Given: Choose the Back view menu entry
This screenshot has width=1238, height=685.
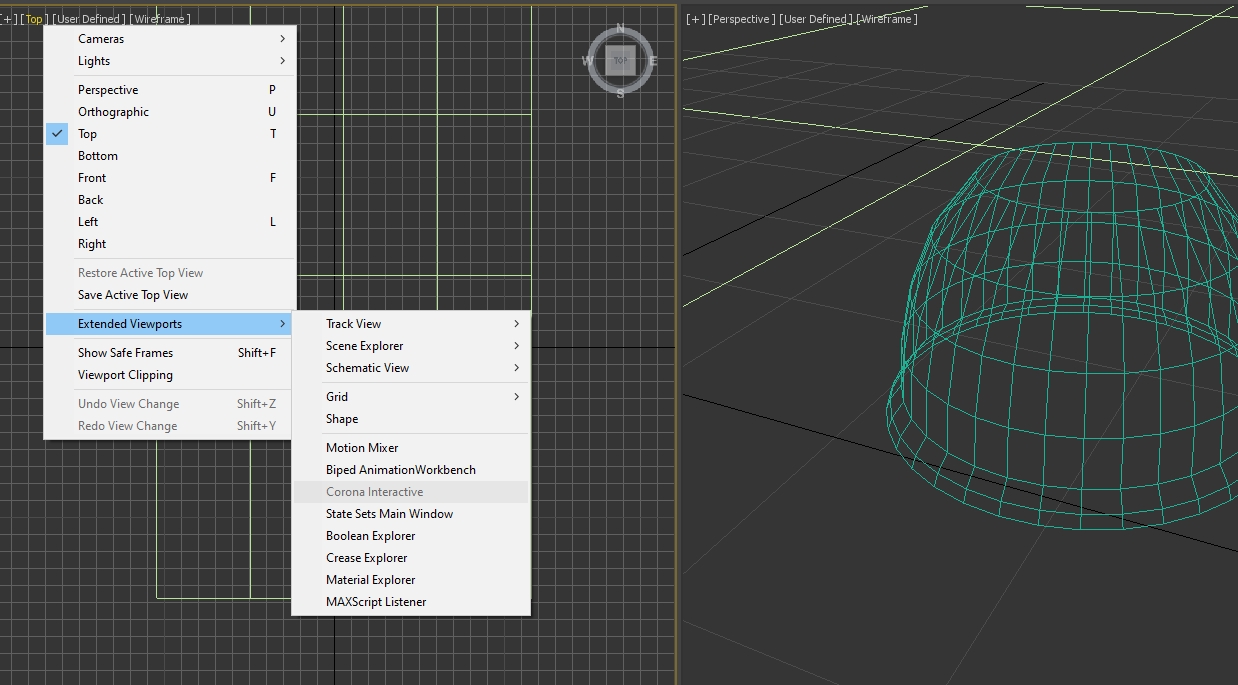Looking at the screenshot, I should pyautogui.click(x=170, y=200).
